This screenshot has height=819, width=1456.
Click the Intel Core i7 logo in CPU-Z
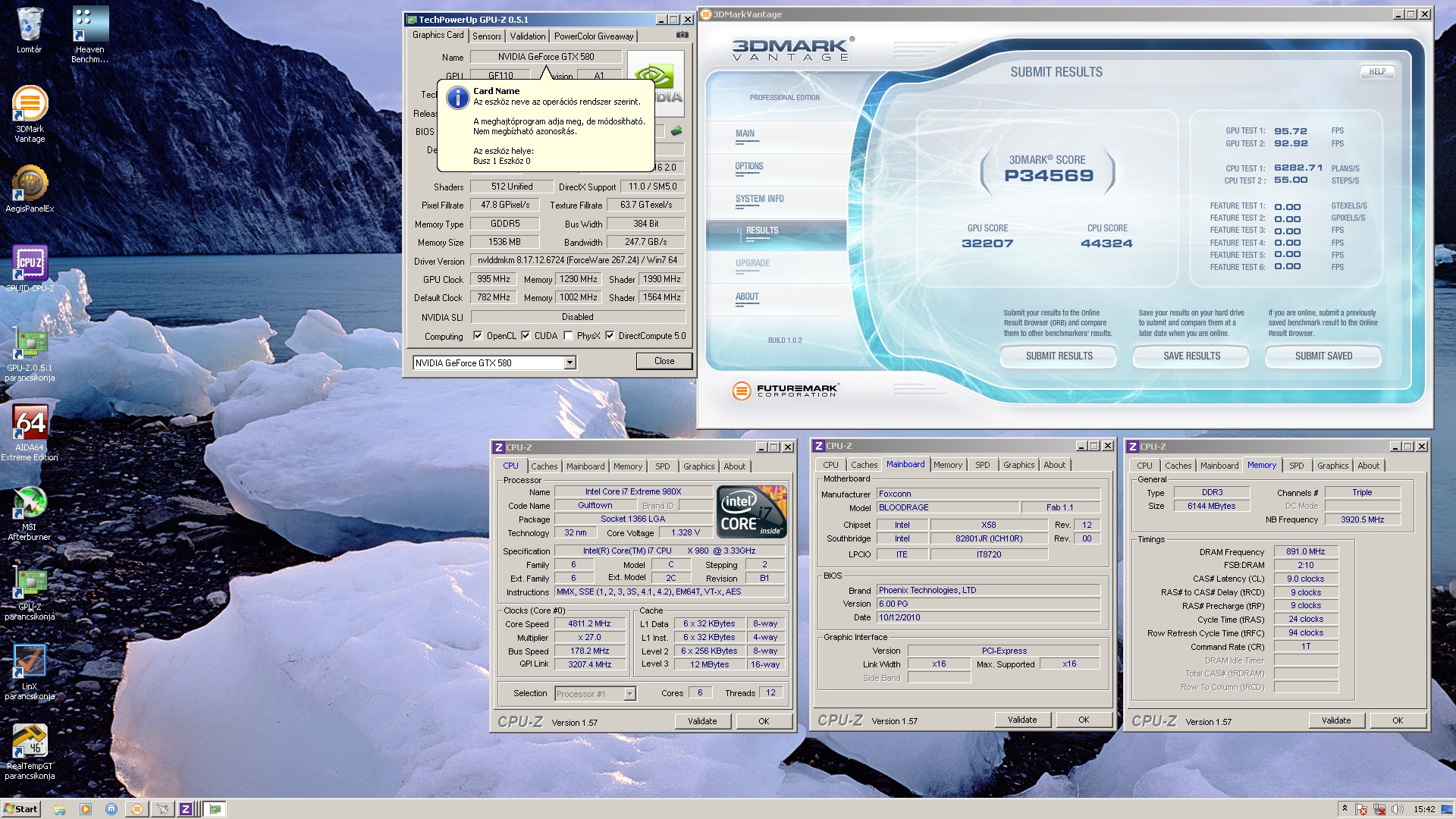pos(752,511)
